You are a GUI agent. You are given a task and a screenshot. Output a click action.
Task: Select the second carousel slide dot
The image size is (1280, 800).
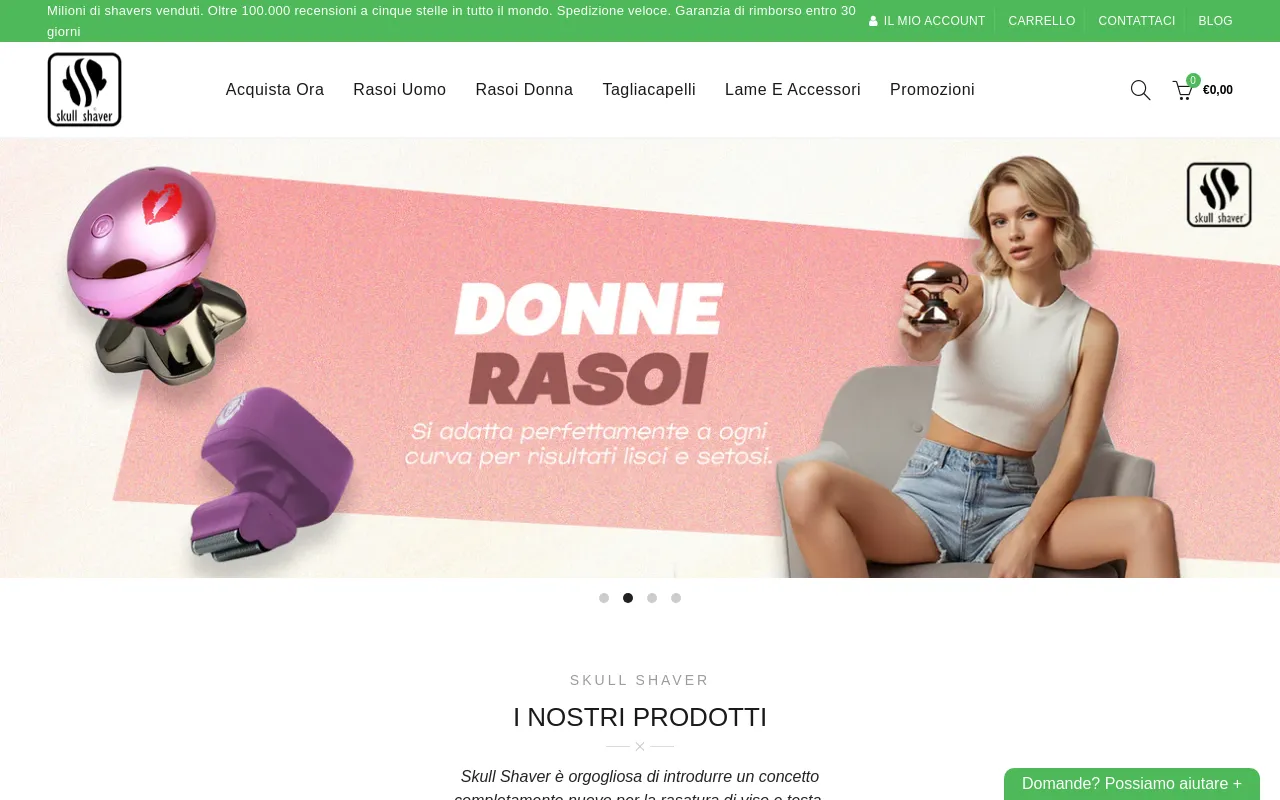[628, 598]
